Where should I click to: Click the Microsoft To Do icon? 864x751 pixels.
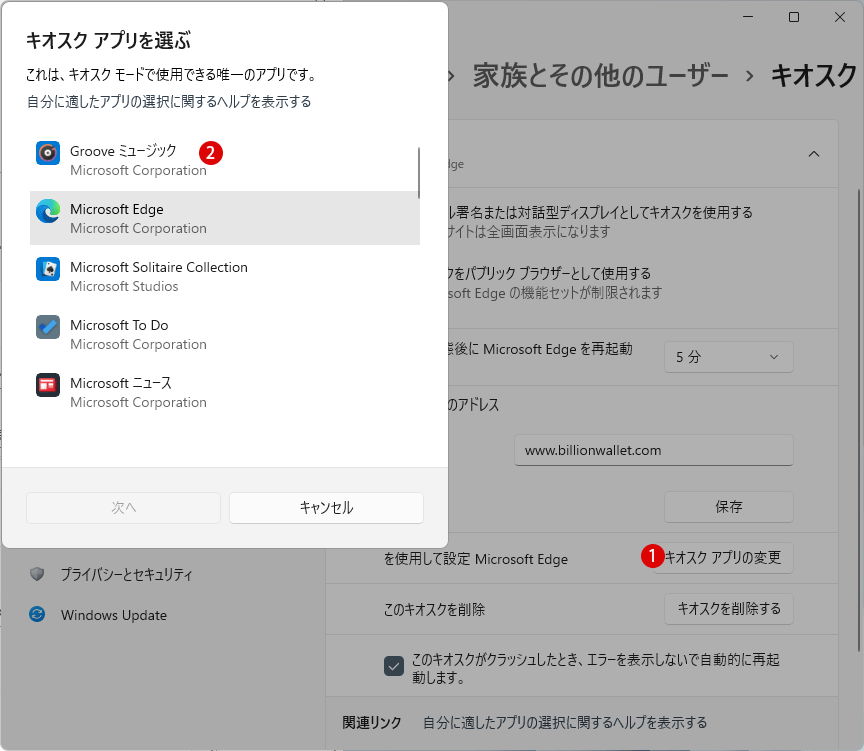(48, 327)
